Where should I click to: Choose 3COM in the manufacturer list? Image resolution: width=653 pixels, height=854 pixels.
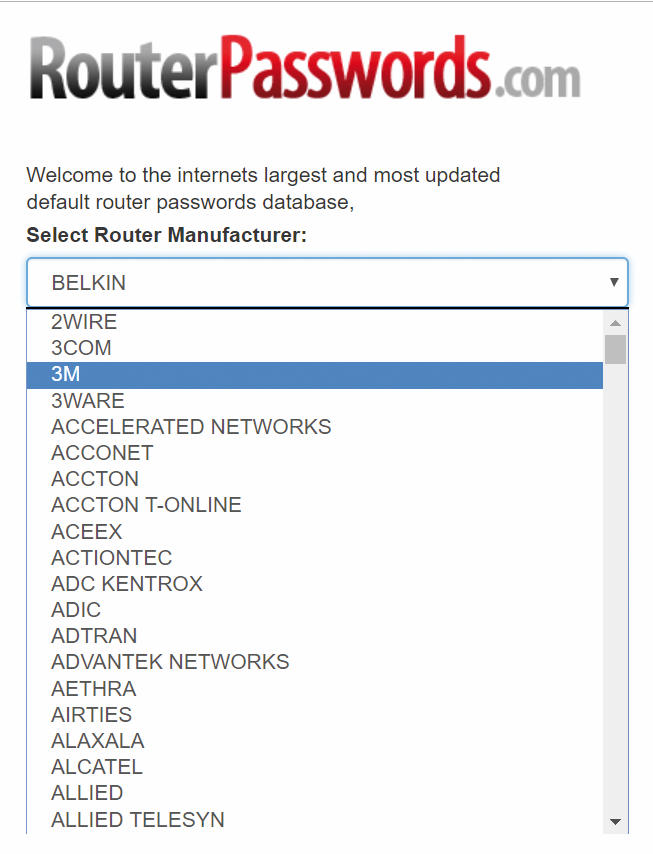[x=315, y=348]
